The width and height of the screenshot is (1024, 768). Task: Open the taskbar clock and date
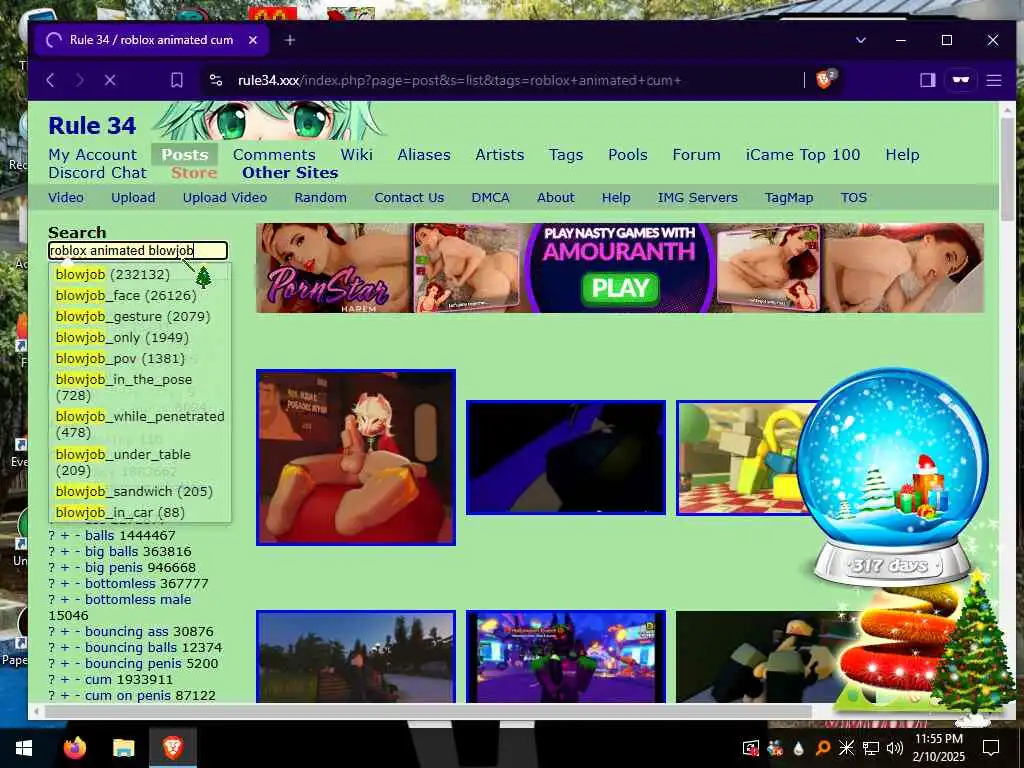click(x=938, y=748)
